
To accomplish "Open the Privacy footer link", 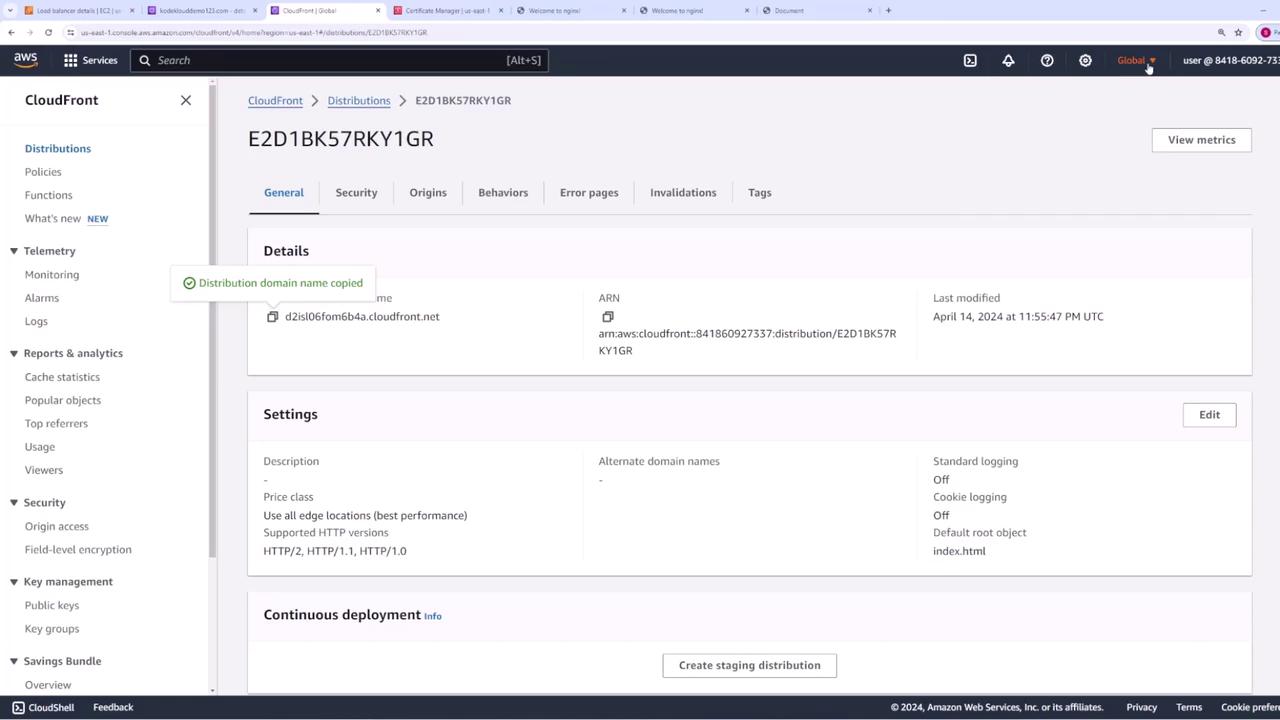I will point(1142,707).
